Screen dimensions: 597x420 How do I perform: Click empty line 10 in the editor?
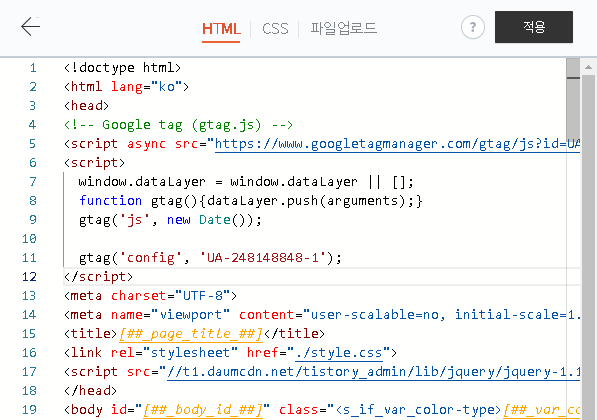[322, 239]
